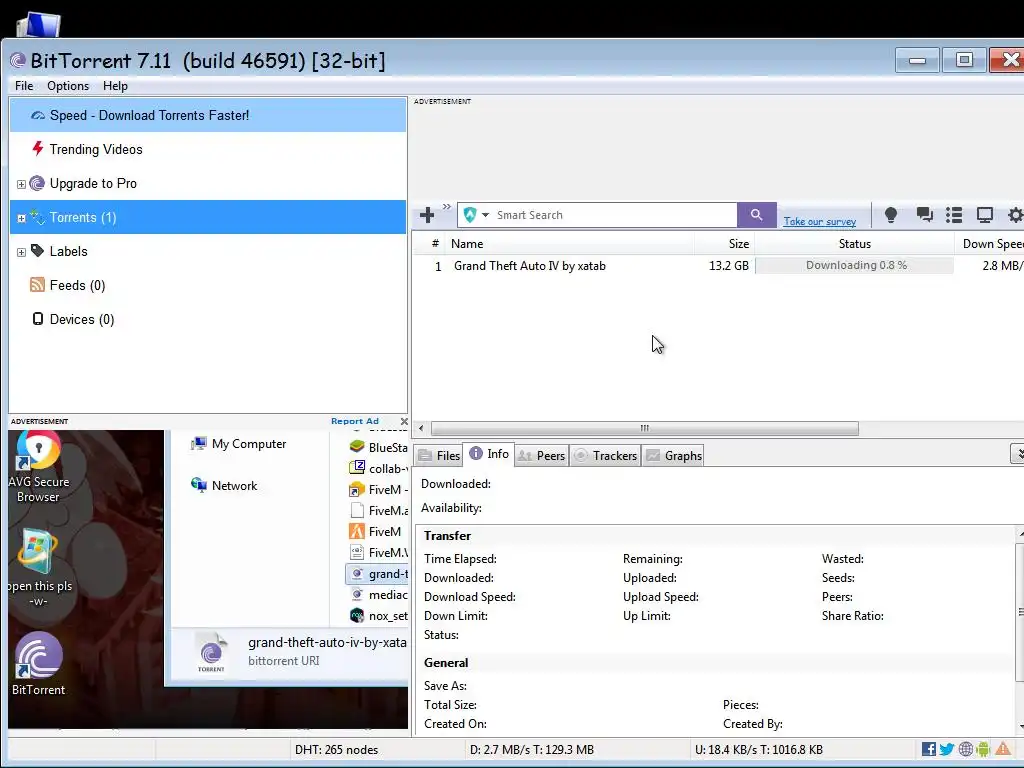Click the Report Ad link
The height and width of the screenshot is (768, 1024).
tap(355, 421)
